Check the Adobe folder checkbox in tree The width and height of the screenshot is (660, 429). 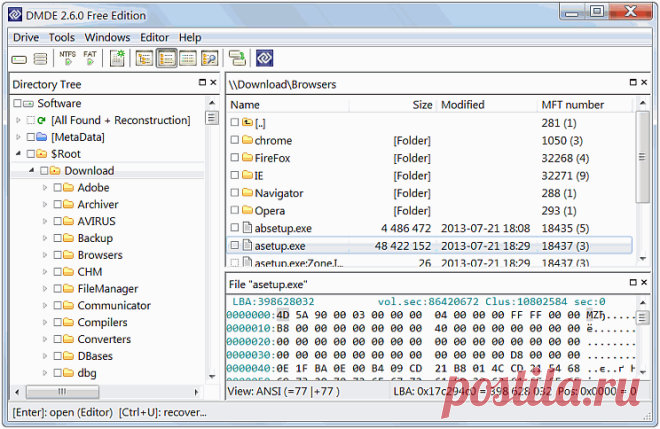click(x=58, y=188)
